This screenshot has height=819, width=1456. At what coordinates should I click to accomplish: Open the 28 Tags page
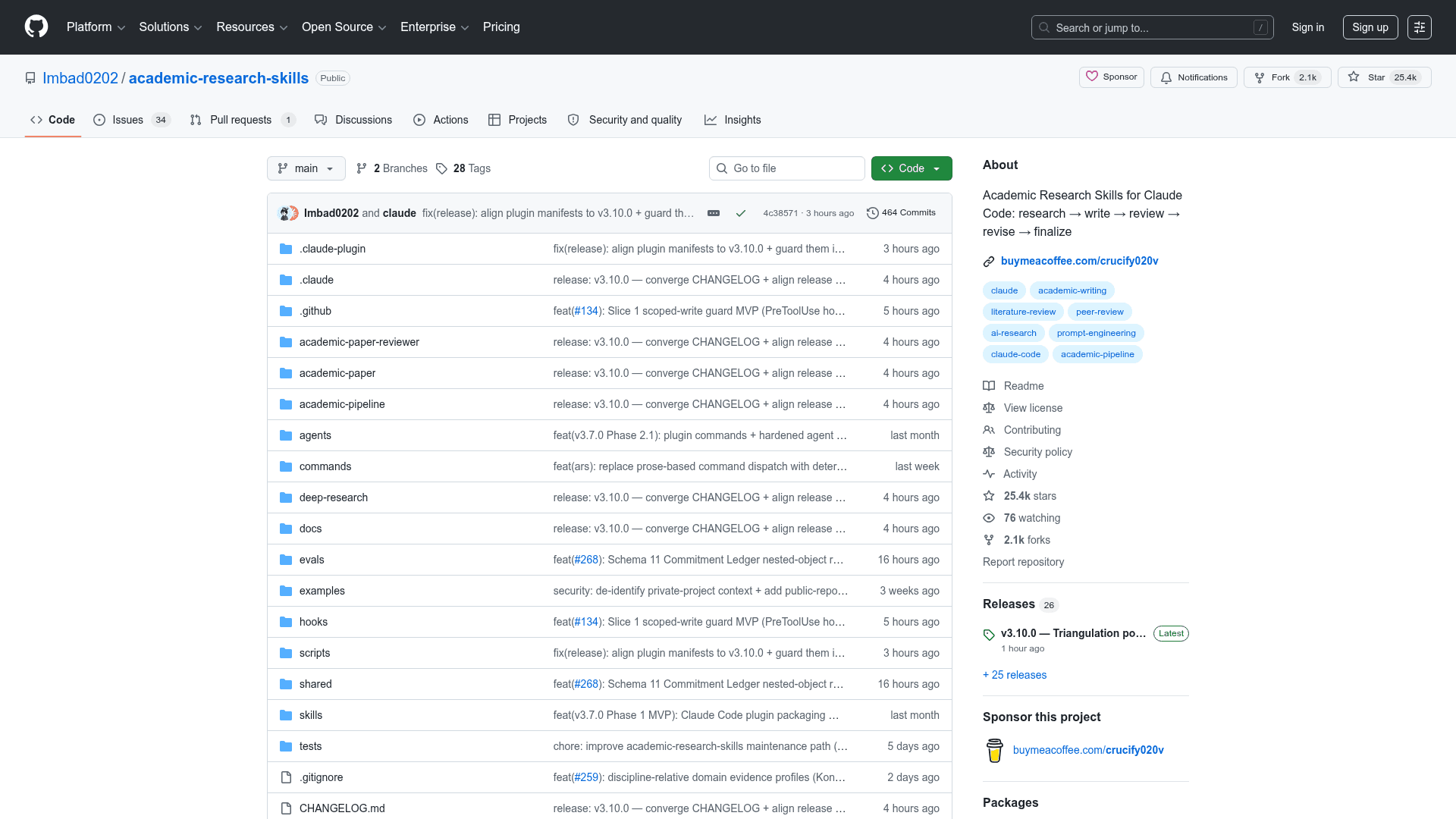[463, 168]
